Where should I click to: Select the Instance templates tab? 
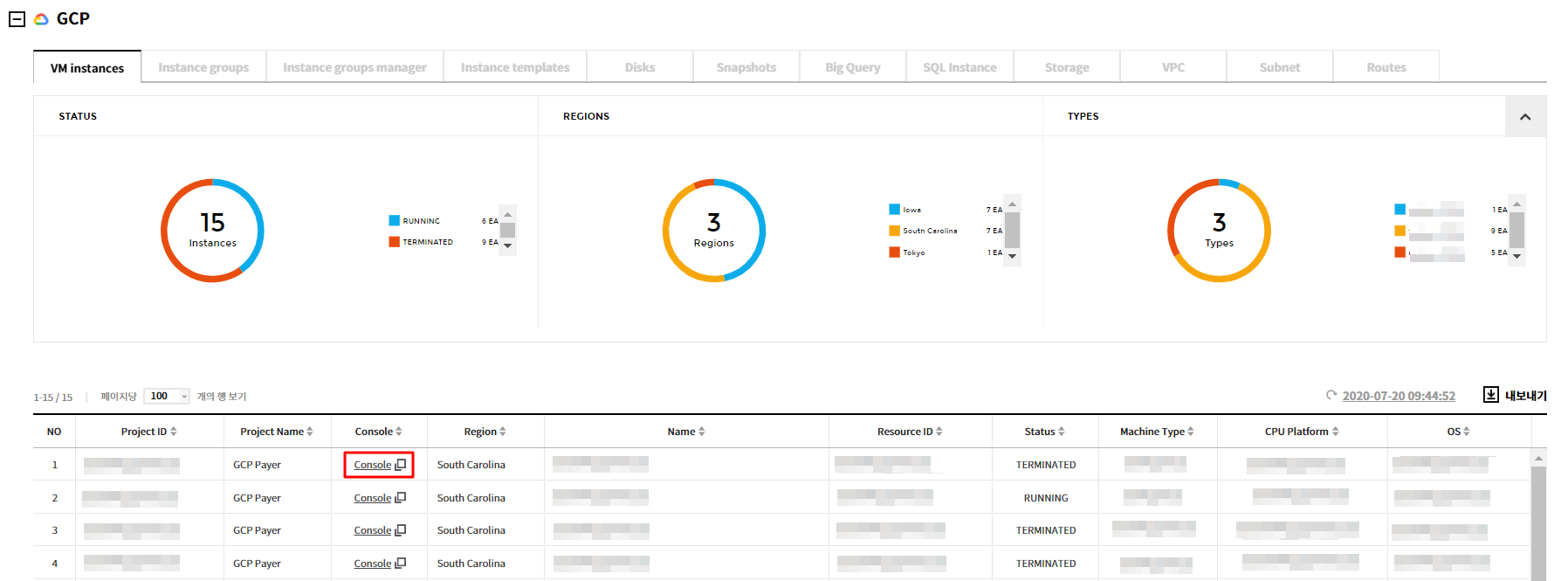pyautogui.click(x=514, y=67)
